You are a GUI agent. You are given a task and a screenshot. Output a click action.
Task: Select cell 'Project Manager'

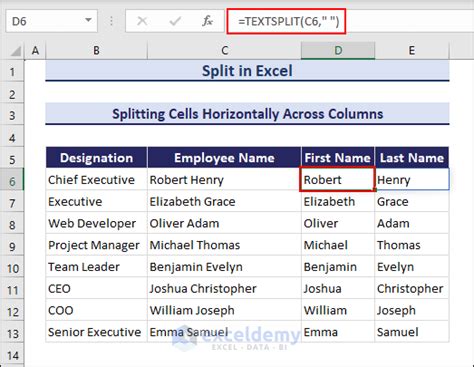96,245
